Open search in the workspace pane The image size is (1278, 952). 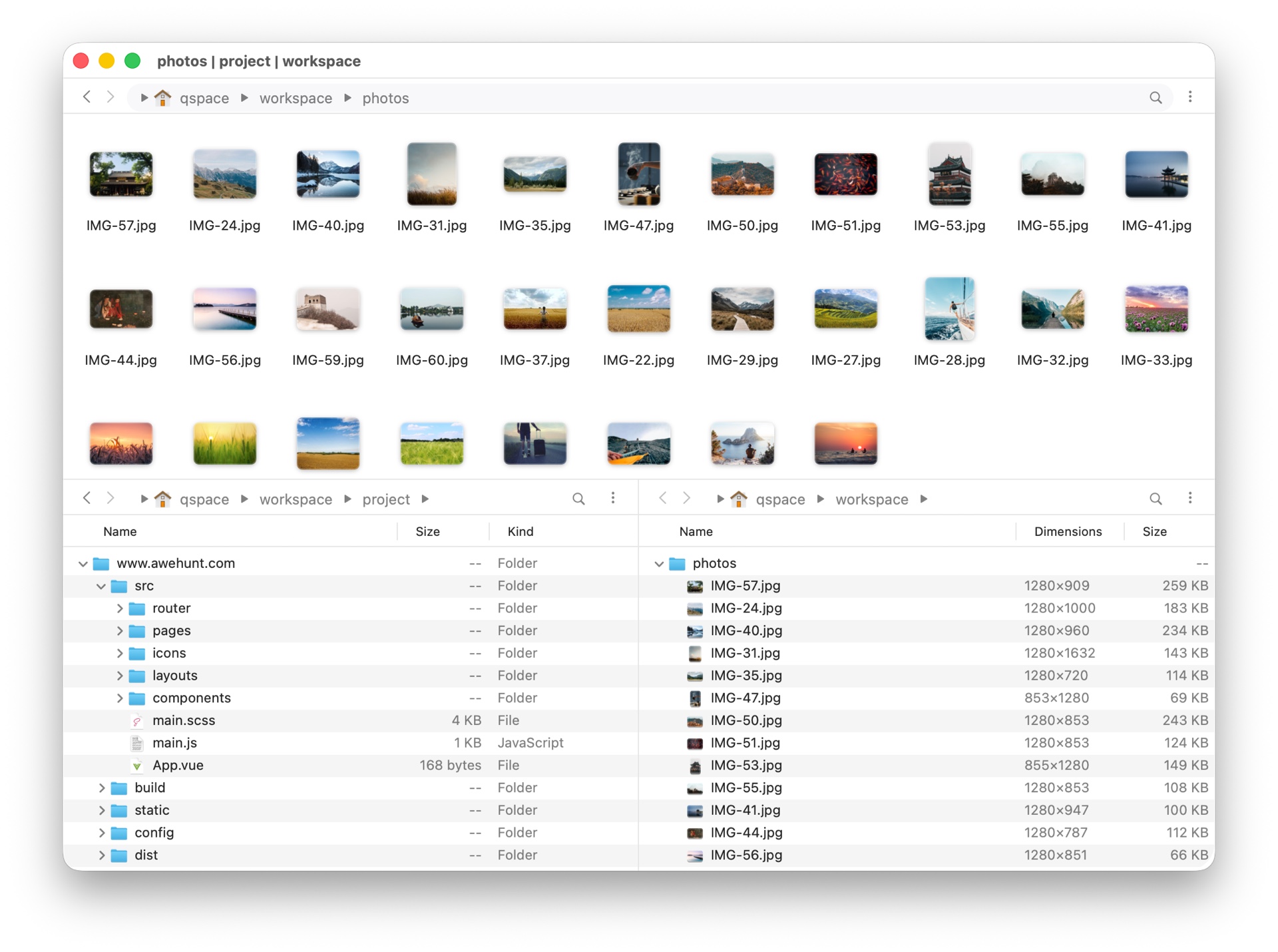(1155, 498)
